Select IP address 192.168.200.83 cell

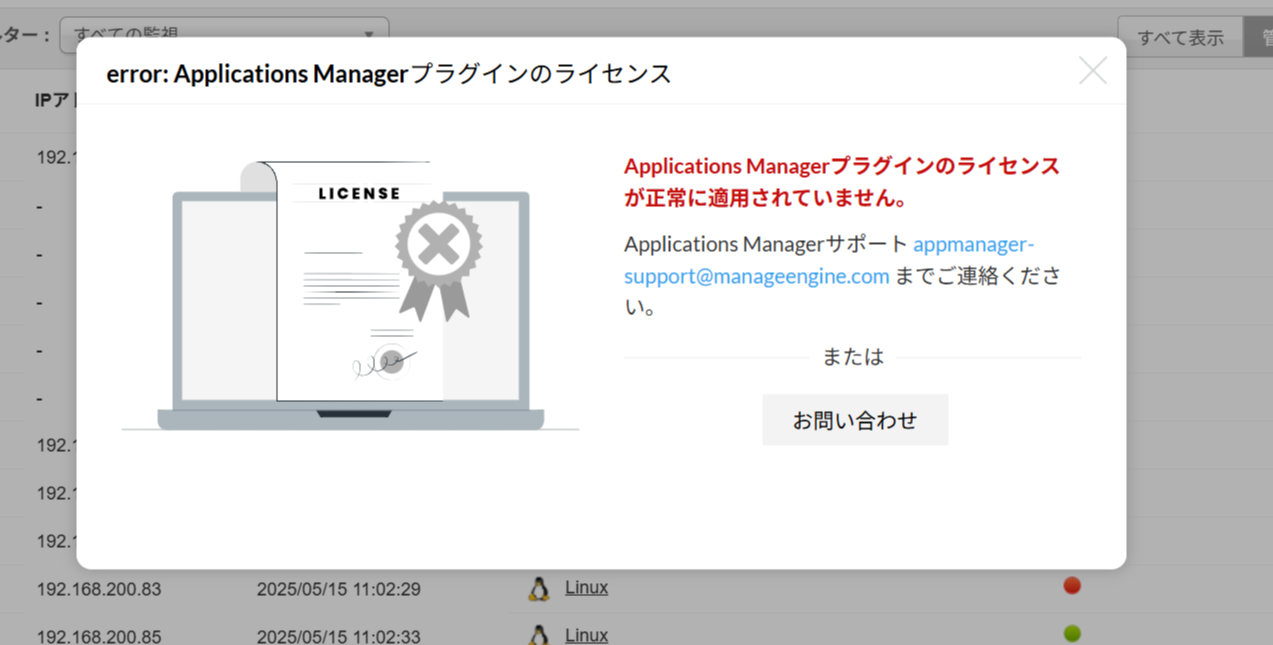(99, 589)
